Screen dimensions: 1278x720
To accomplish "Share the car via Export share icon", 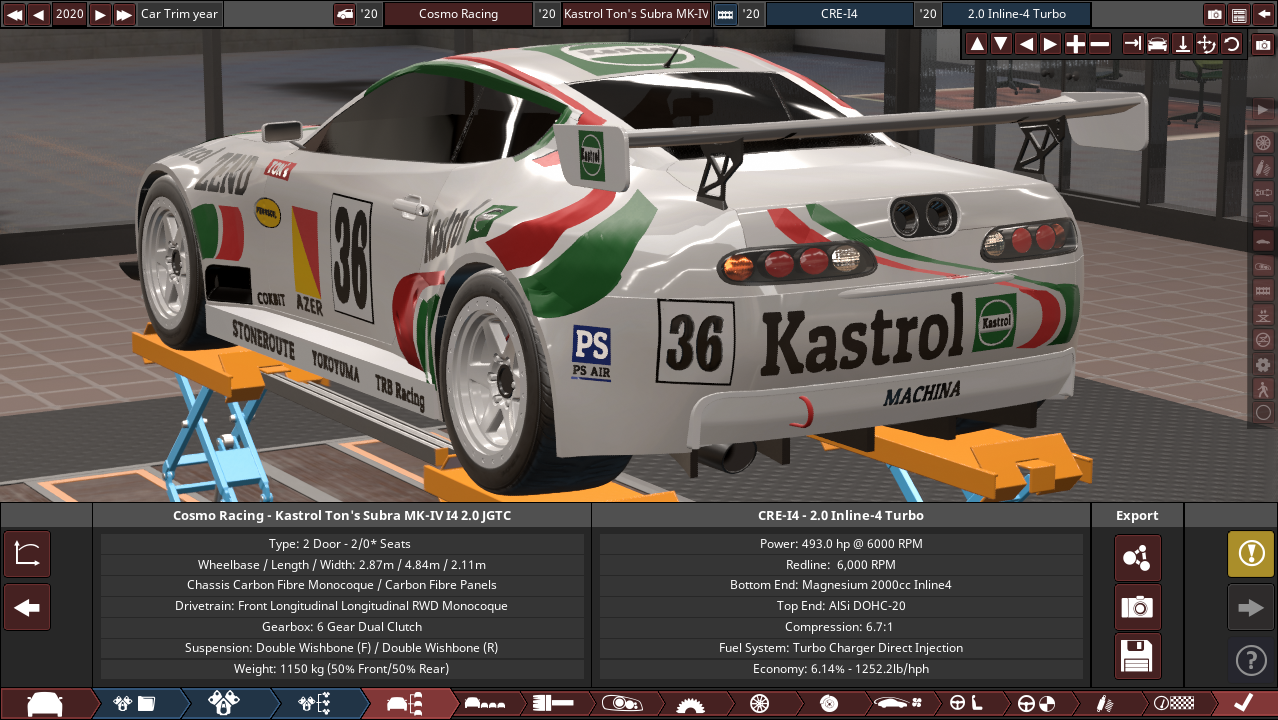I will click(x=1138, y=558).
